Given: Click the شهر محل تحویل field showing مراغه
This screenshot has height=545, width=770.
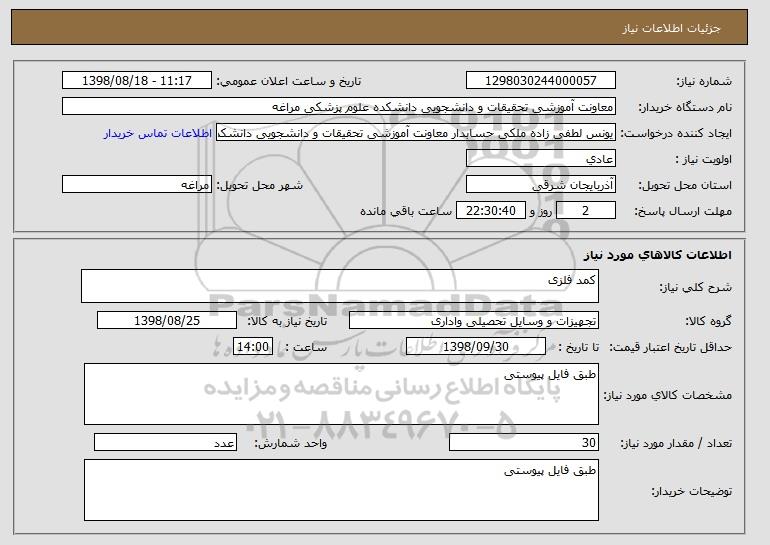Looking at the screenshot, I should pos(137,185).
